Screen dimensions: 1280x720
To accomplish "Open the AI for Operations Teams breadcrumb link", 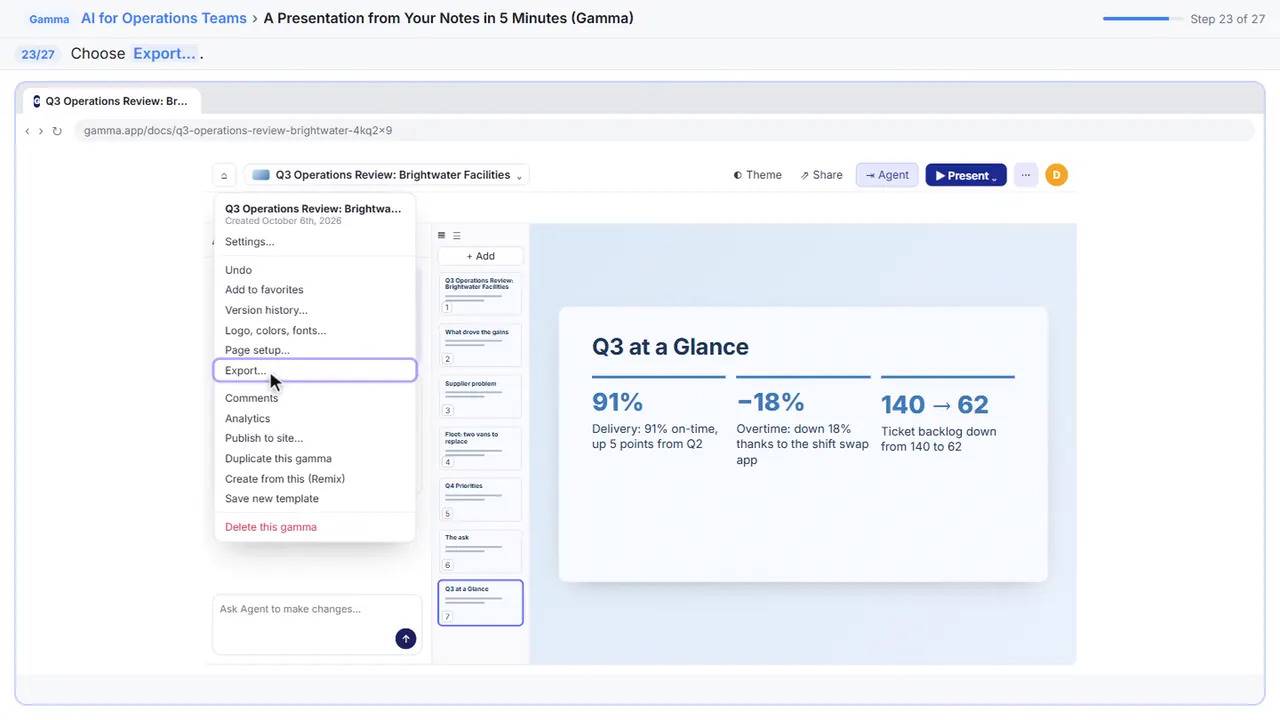I will point(164,18).
